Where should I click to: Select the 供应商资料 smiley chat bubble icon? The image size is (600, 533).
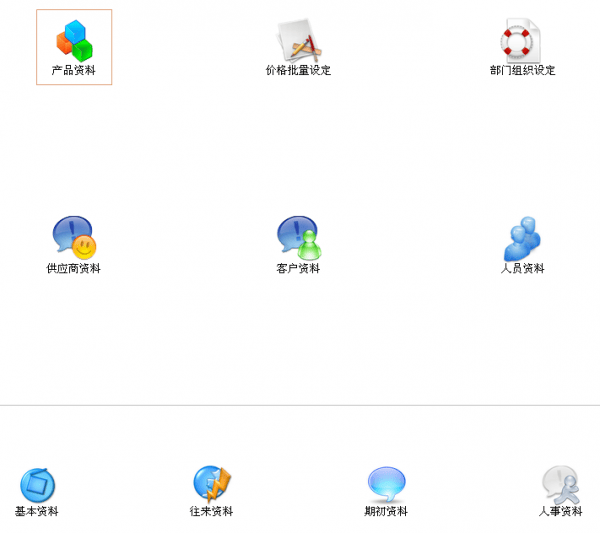[74, 238]
